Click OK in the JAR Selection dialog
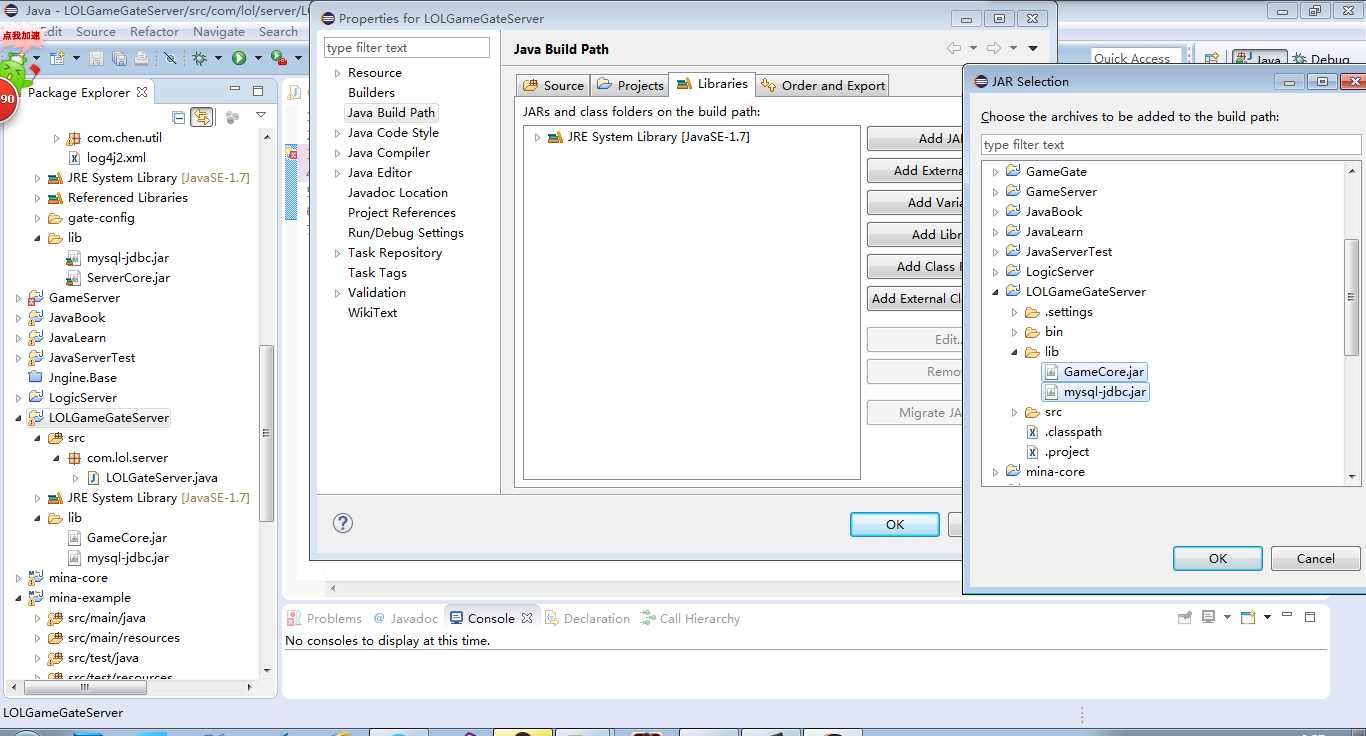Image resolution: width=1366 pixels, height=736 pixels. (1217, 559)
